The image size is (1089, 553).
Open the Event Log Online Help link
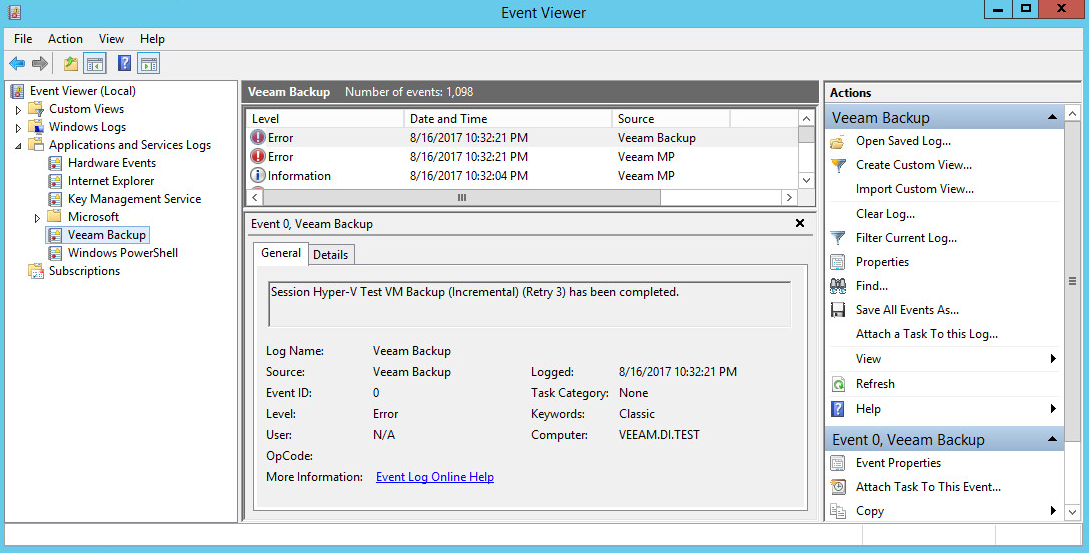coord(434,477)
